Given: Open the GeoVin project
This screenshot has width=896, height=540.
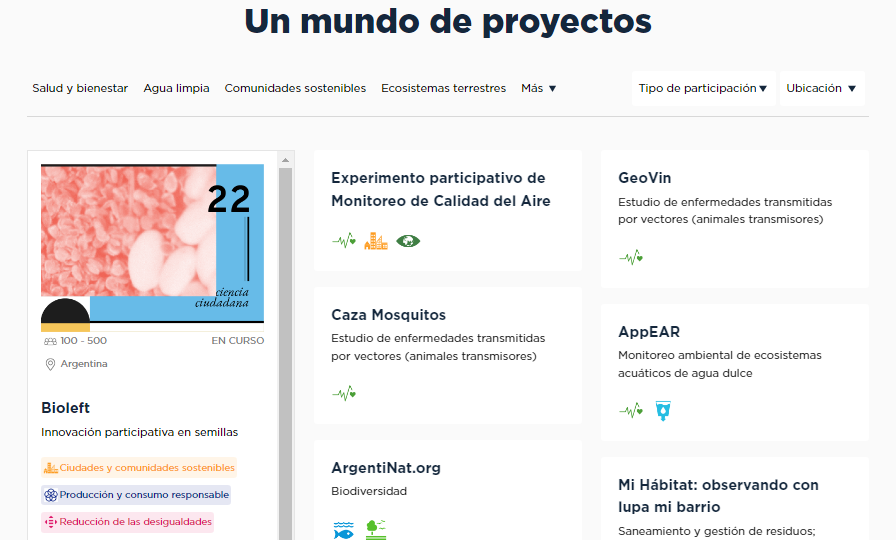Looking at the screenshot, I should coord(645,178).
